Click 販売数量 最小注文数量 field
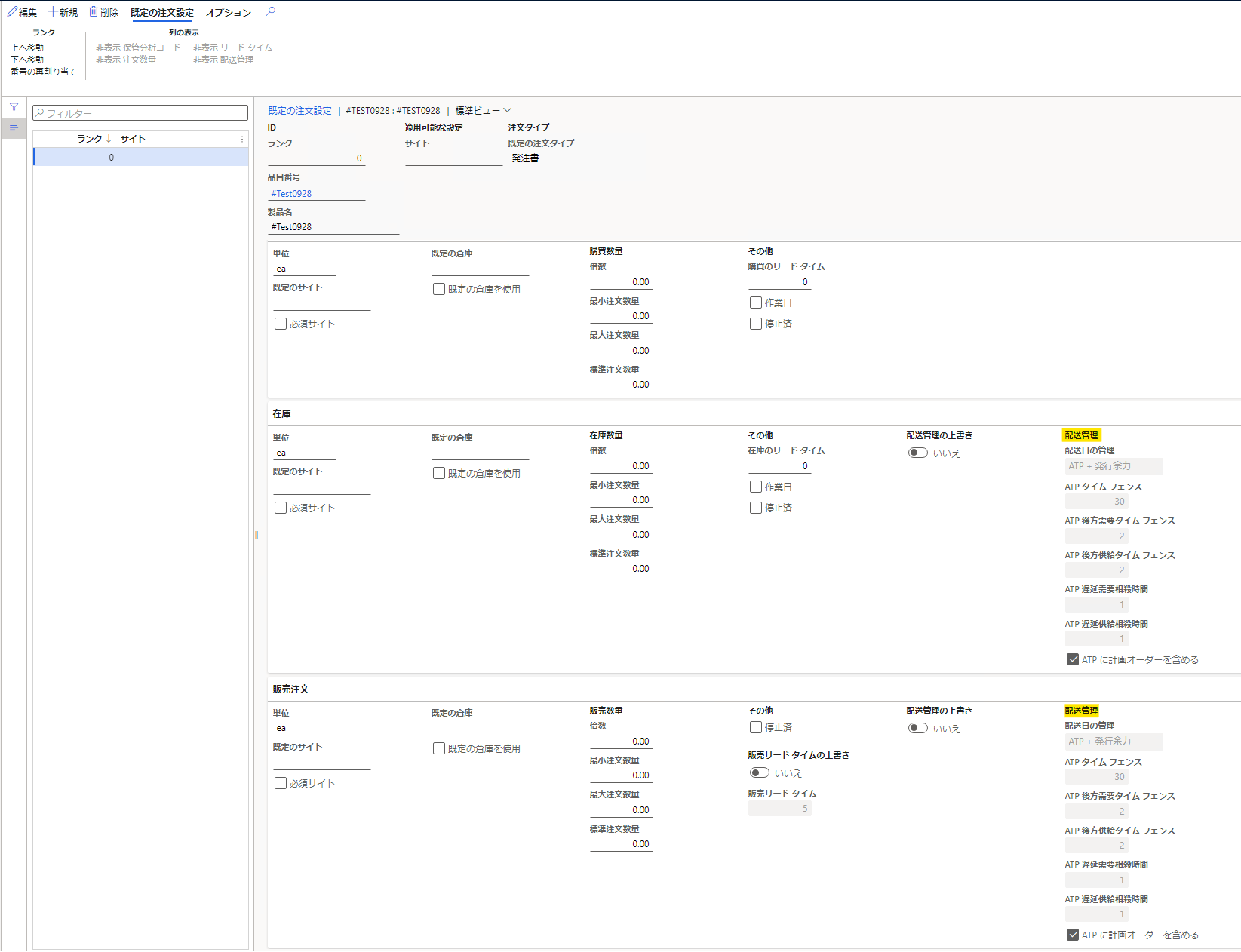1241x952 pixels. [x=621, y=775]
